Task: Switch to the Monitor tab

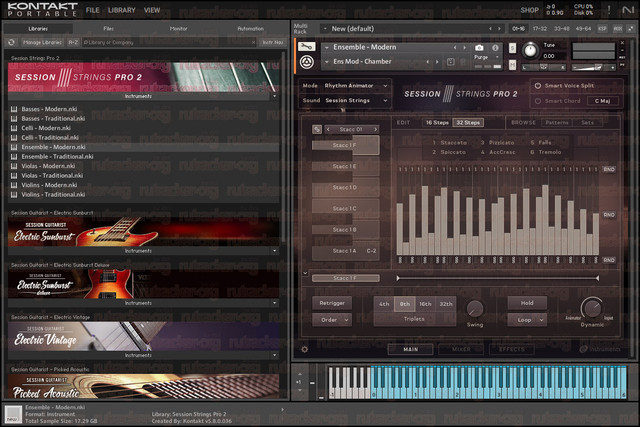Action: pos(178,29)
